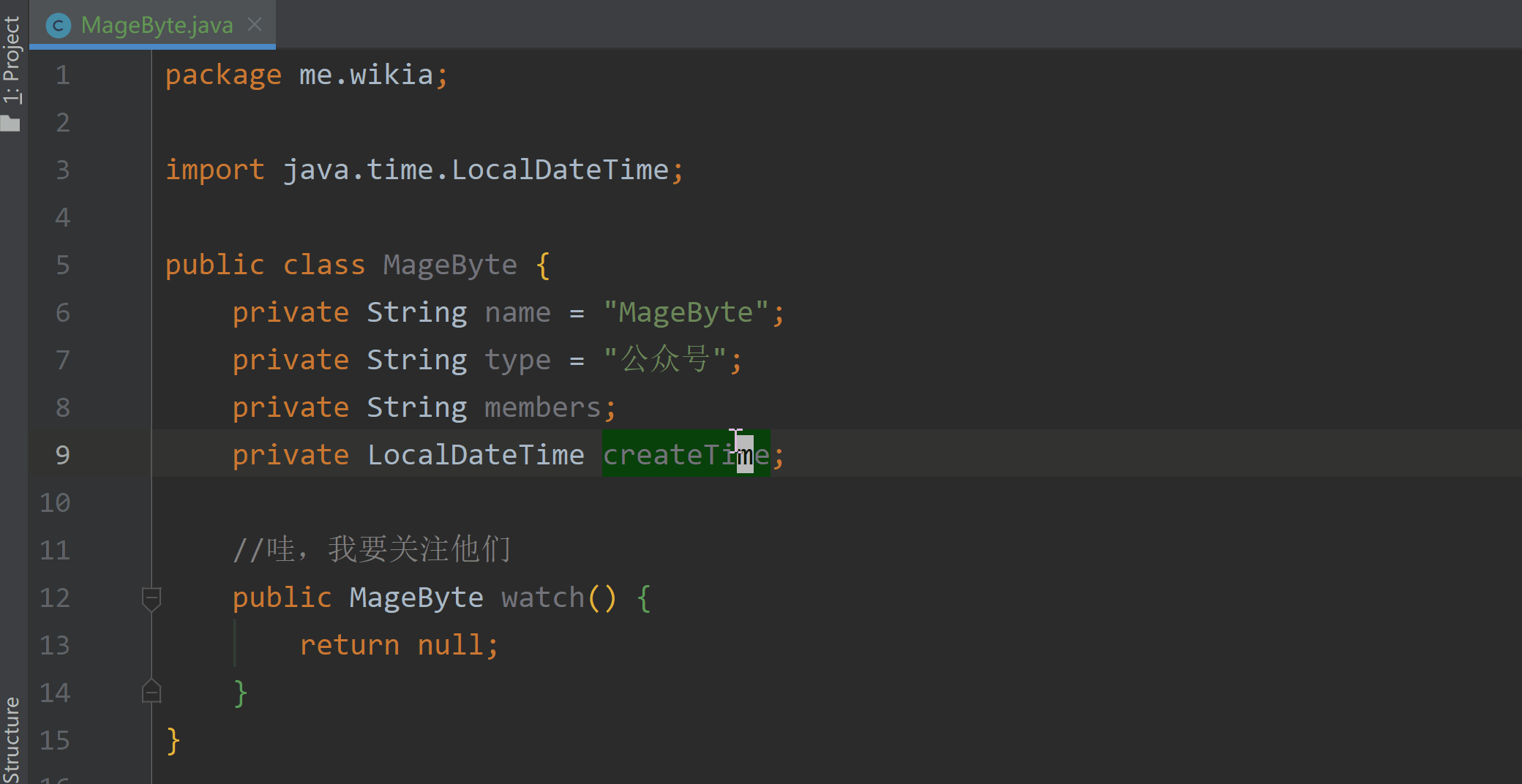Click the MageByte class name declaration
This screenshot has width=1522, height=784.
point(449,264)
